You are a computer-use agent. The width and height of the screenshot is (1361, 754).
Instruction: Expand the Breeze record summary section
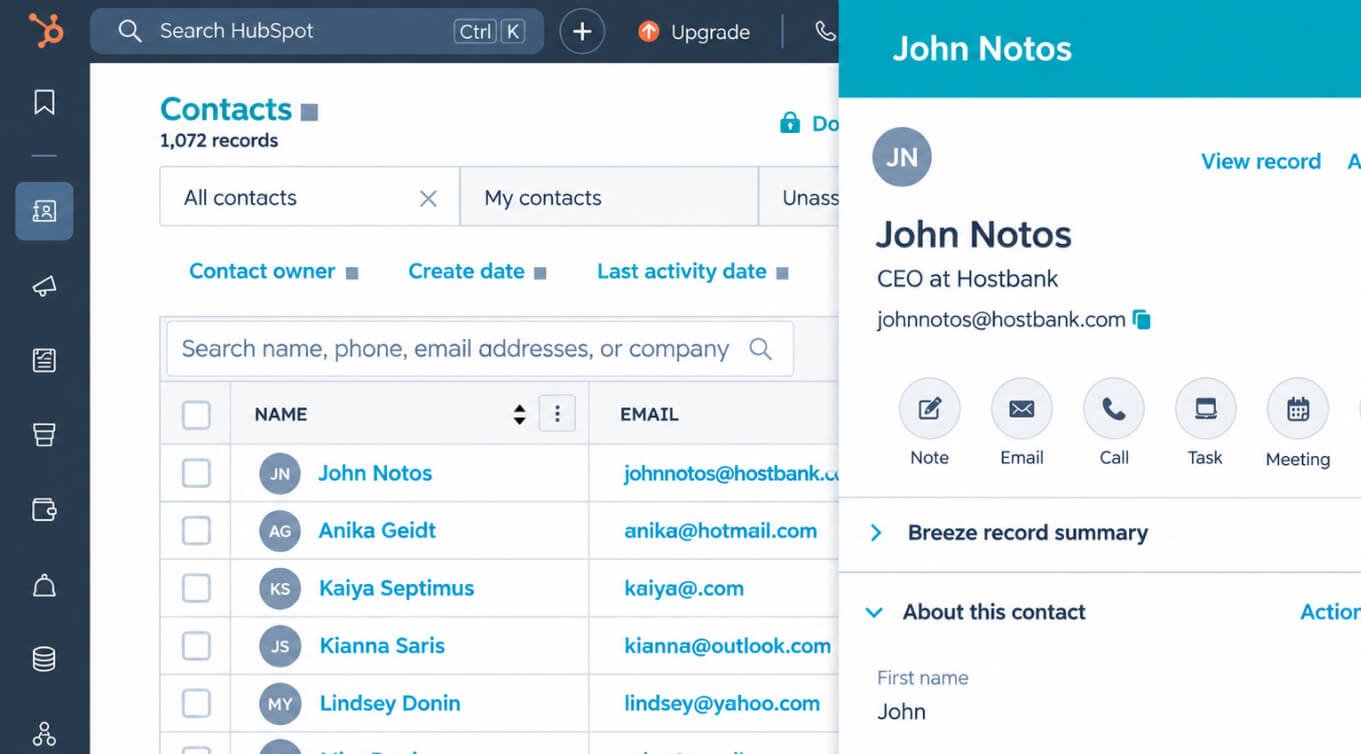(x=876, y=533)
